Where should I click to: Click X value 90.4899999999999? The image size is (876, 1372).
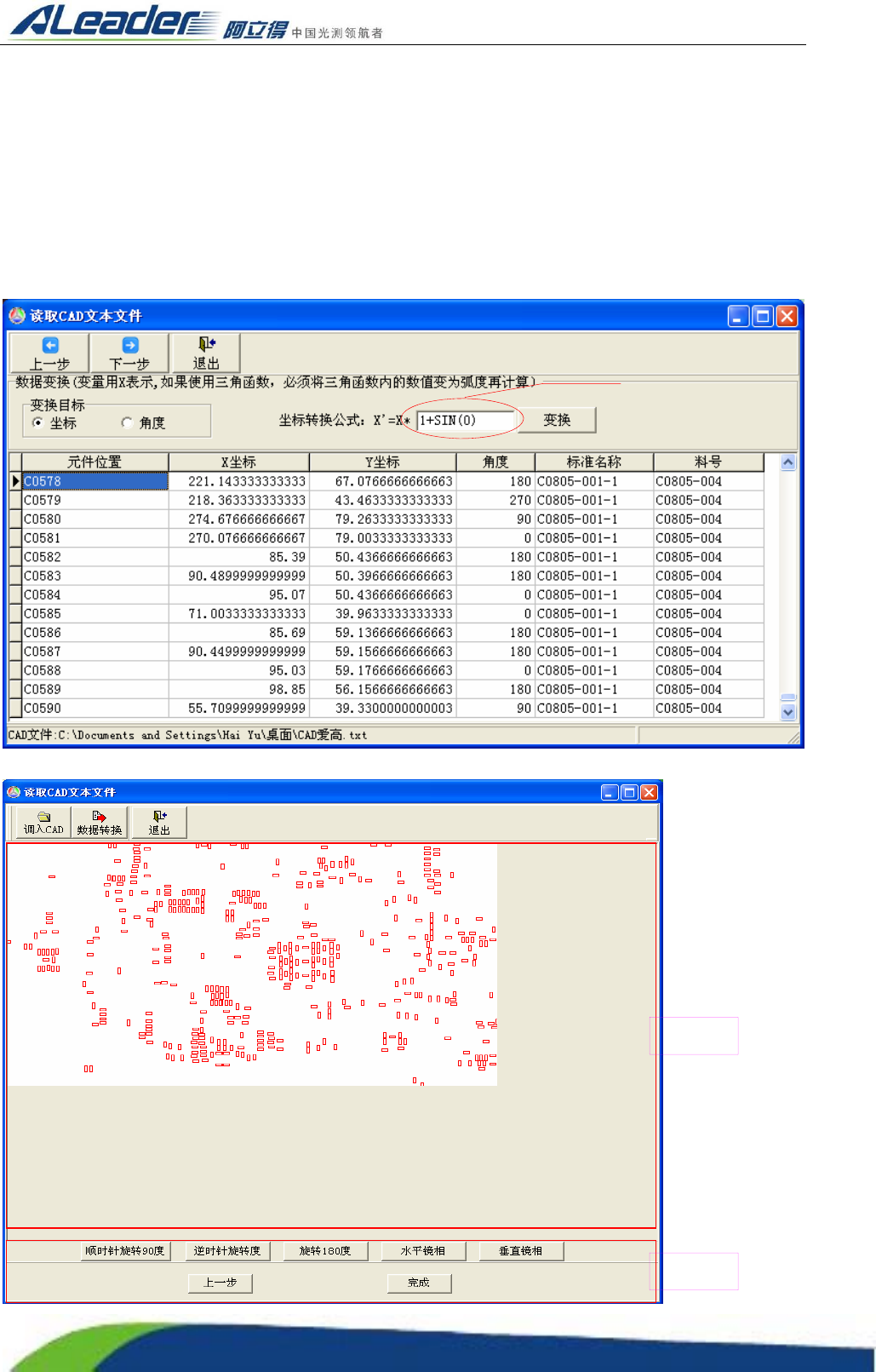239,576
